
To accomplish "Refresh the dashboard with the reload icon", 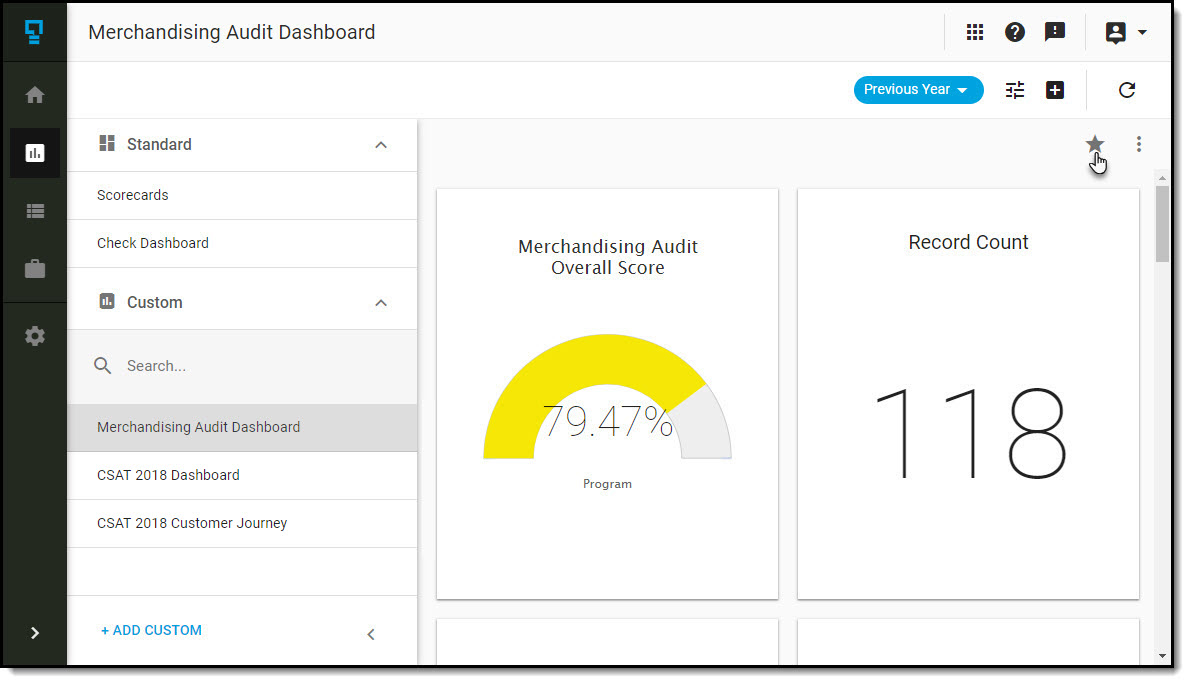I will [x=1127, y=90].
